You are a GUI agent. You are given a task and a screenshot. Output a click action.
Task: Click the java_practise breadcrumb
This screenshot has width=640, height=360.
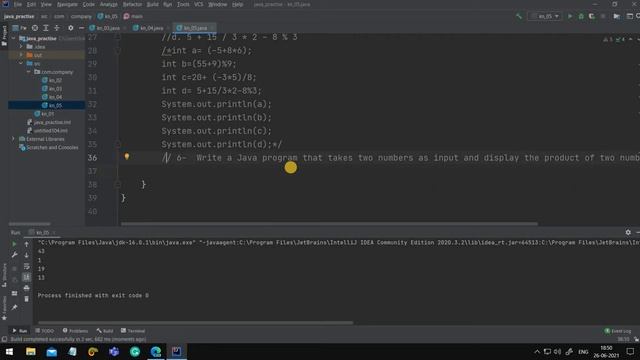[x=19, y=16]
